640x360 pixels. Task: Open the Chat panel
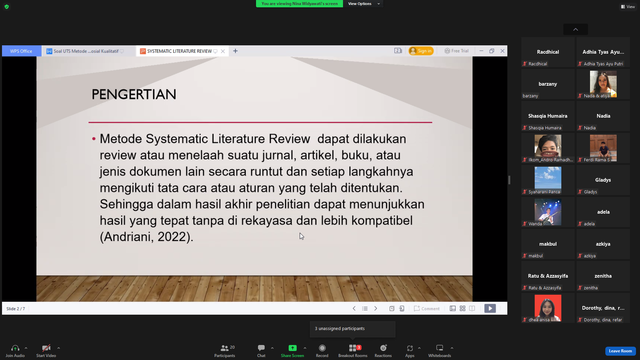261,350
